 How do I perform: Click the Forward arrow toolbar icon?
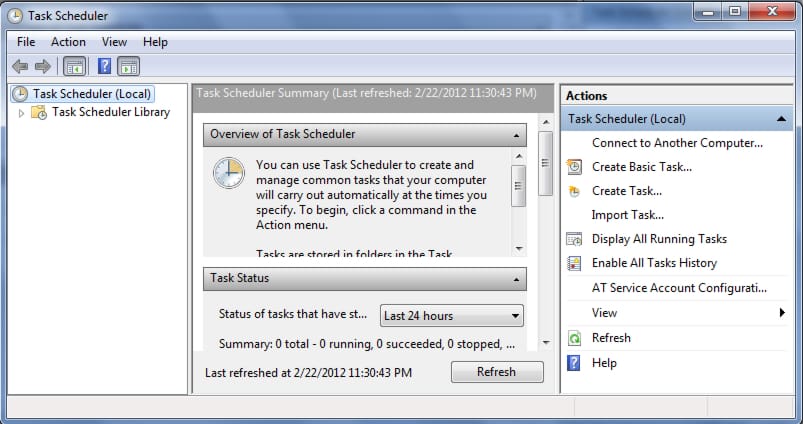[x=43, y=67]
